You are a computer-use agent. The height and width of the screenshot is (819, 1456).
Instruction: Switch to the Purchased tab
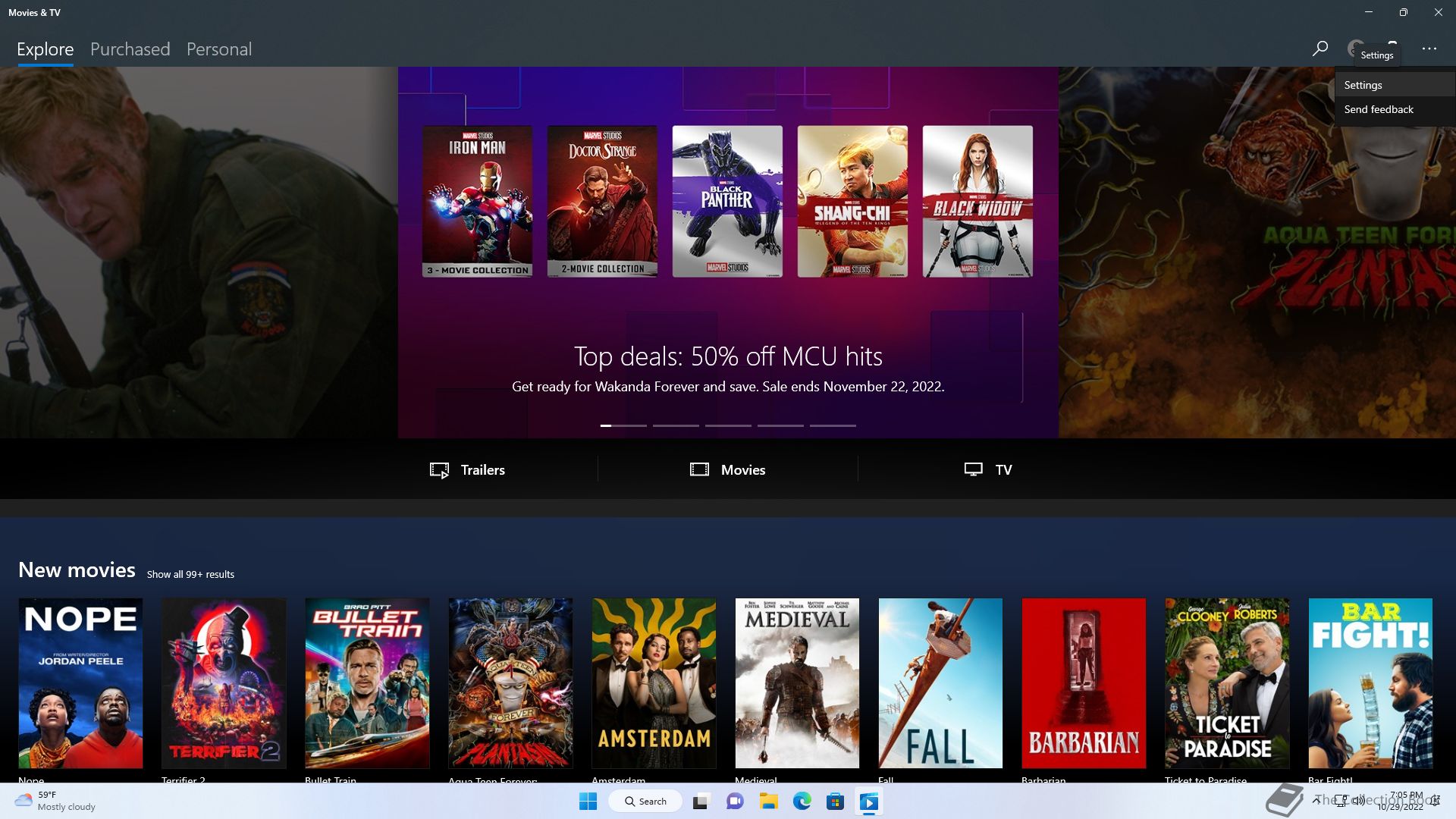click(130, 49)
